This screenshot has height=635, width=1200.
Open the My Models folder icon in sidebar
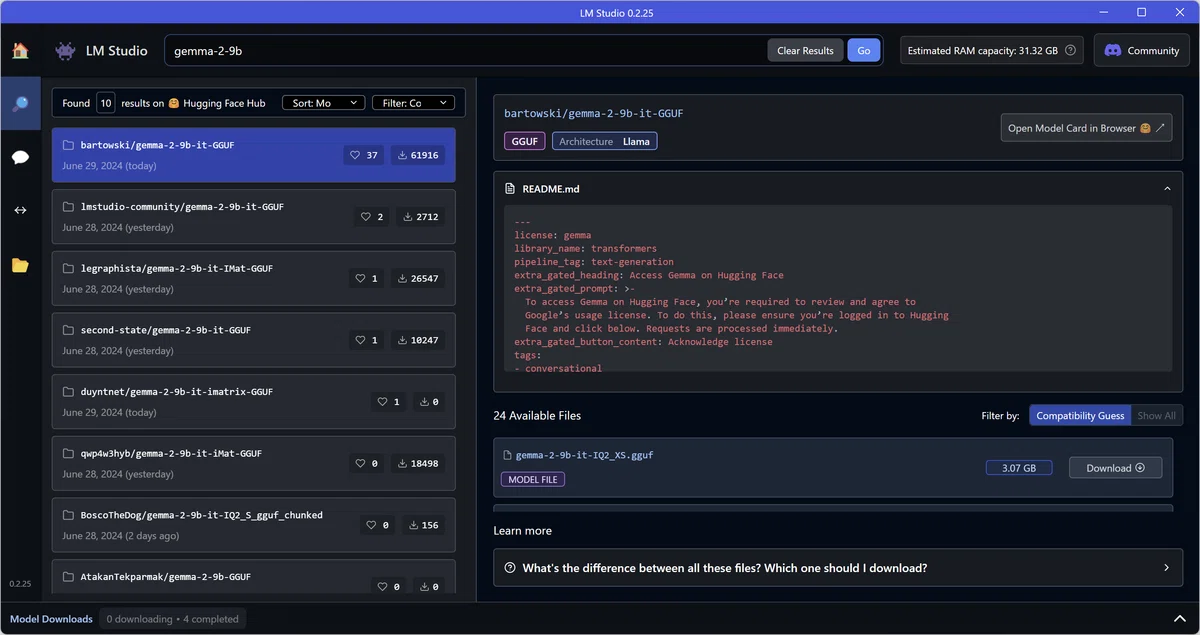[x=20, y=265]
